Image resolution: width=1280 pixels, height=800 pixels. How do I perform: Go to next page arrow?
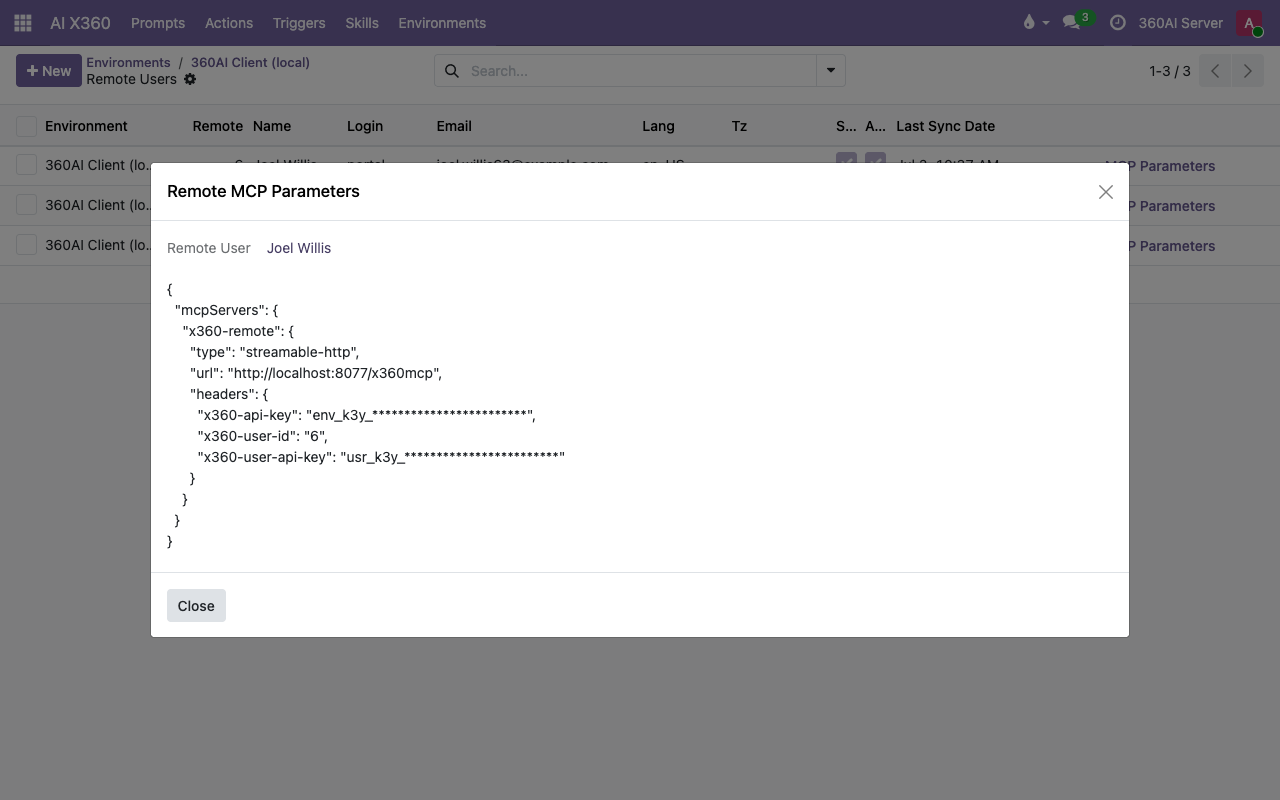pos(1247,71)
